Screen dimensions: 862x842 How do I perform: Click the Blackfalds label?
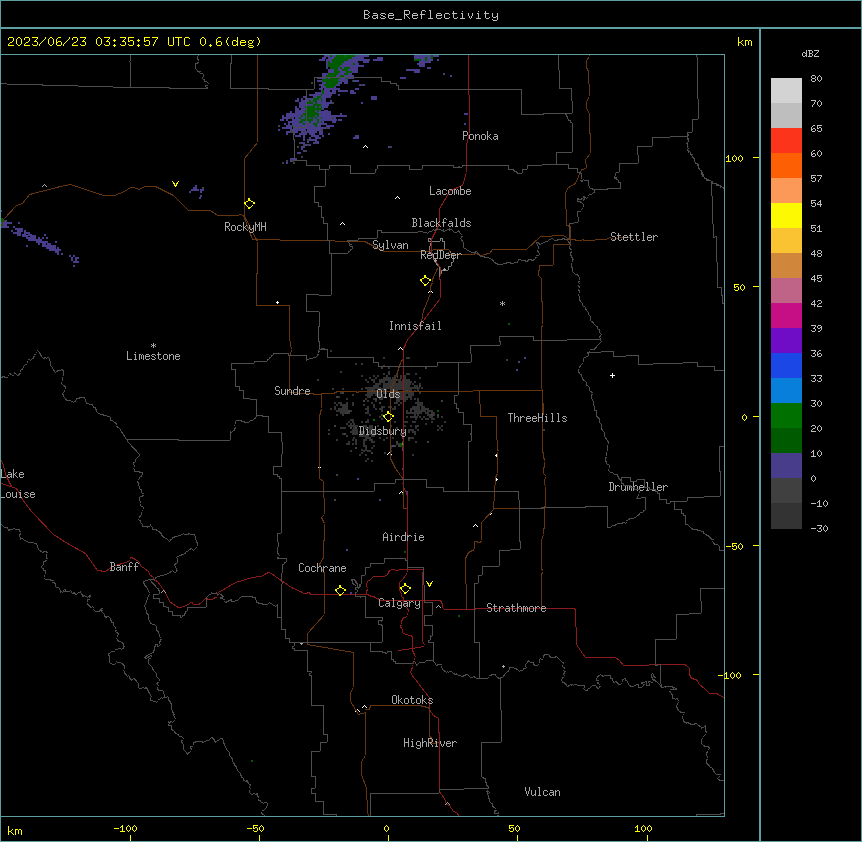tap(441, 223)
